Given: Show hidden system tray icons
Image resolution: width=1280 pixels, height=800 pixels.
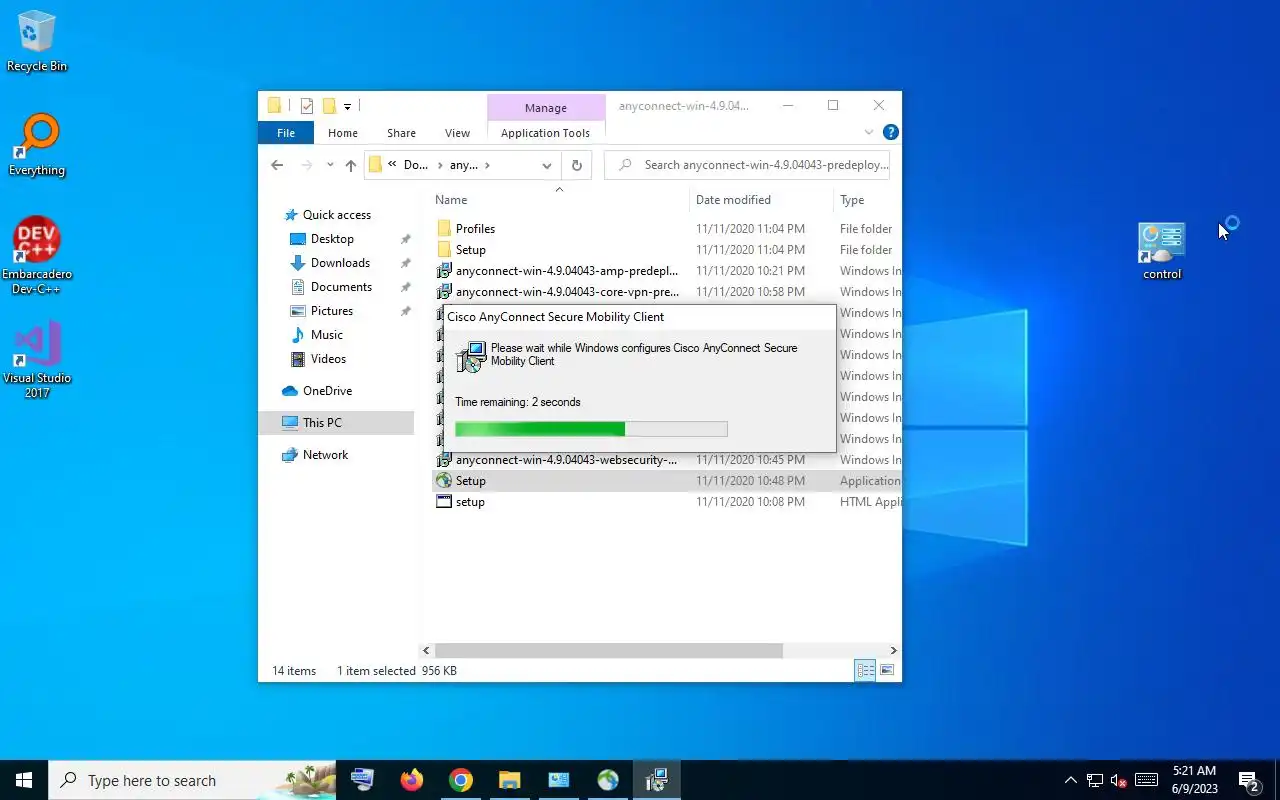Looking at the screenshot, I should (1070, 780).
